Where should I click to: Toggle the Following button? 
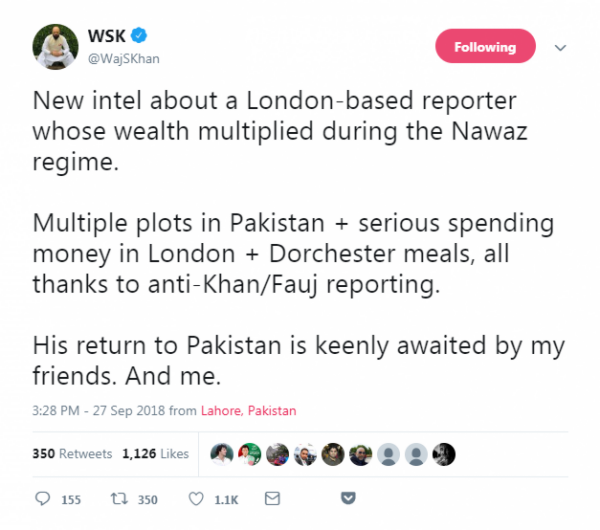coord(485,47)
